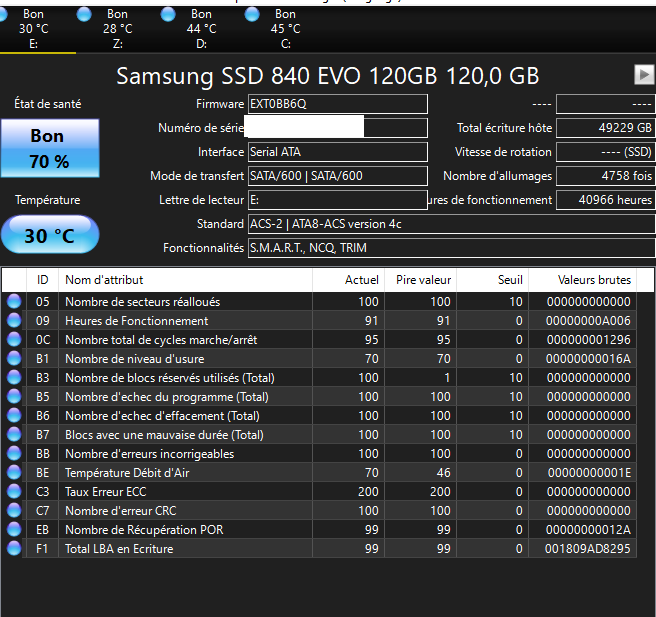
Task: Click the health orb above drive C:
Action: click(x=252, y=14)
